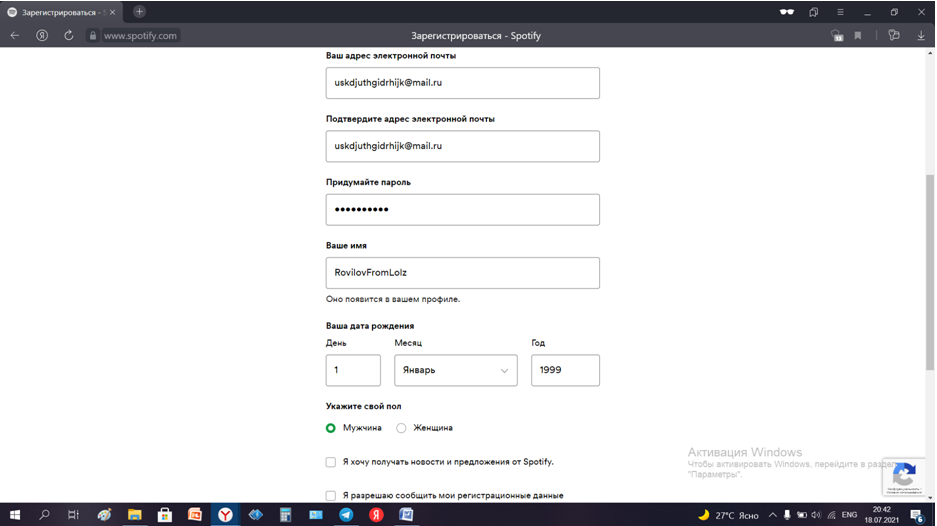Click the Ваше имя field

point(462,273)
